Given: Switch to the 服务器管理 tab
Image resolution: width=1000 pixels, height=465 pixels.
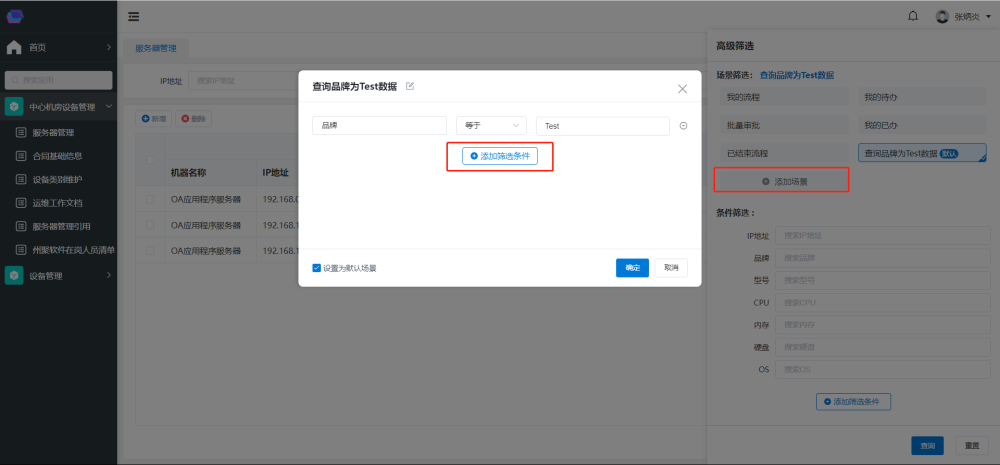Looking at the screenshot, I should coord(154,47).
